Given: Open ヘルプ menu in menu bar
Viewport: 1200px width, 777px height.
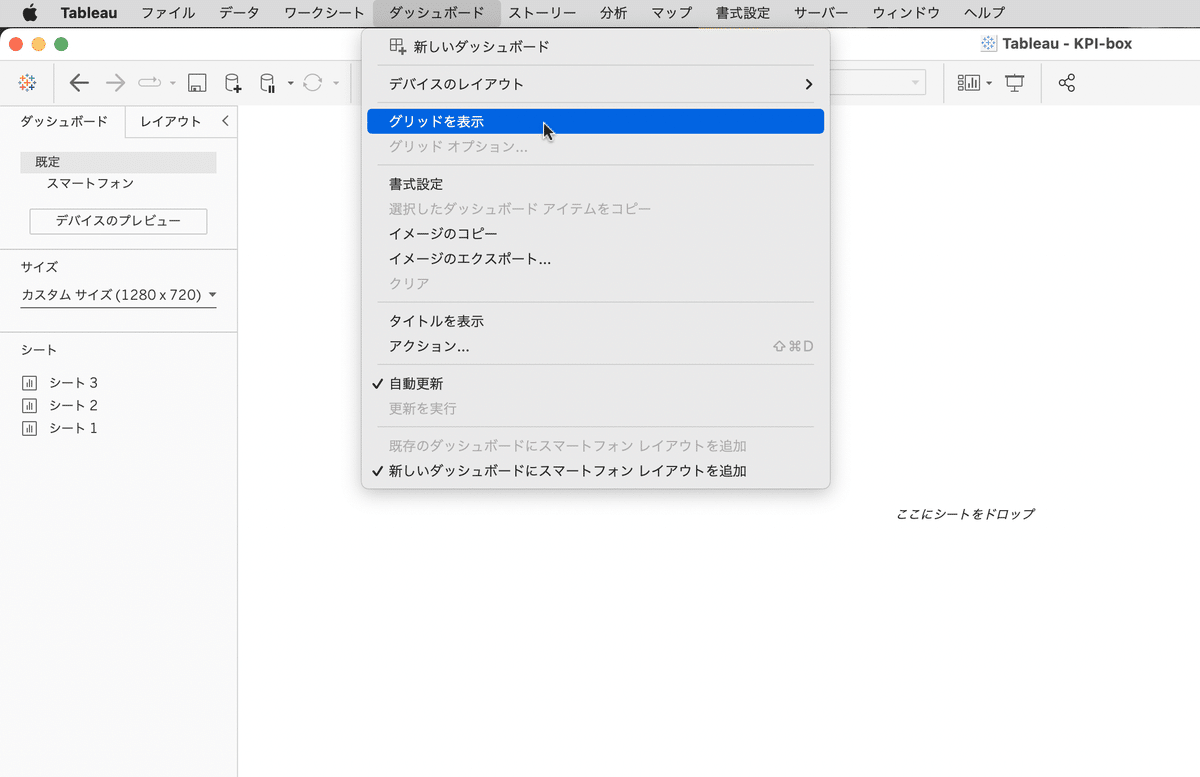Looking at the screenshot, I should 984,13.
